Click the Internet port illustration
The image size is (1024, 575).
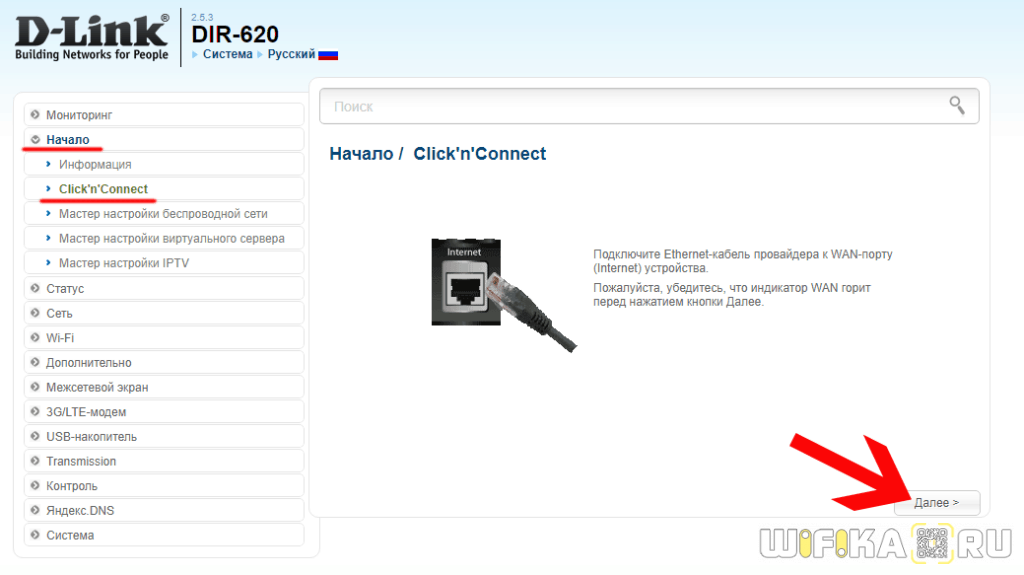click(x=504, y=294)
